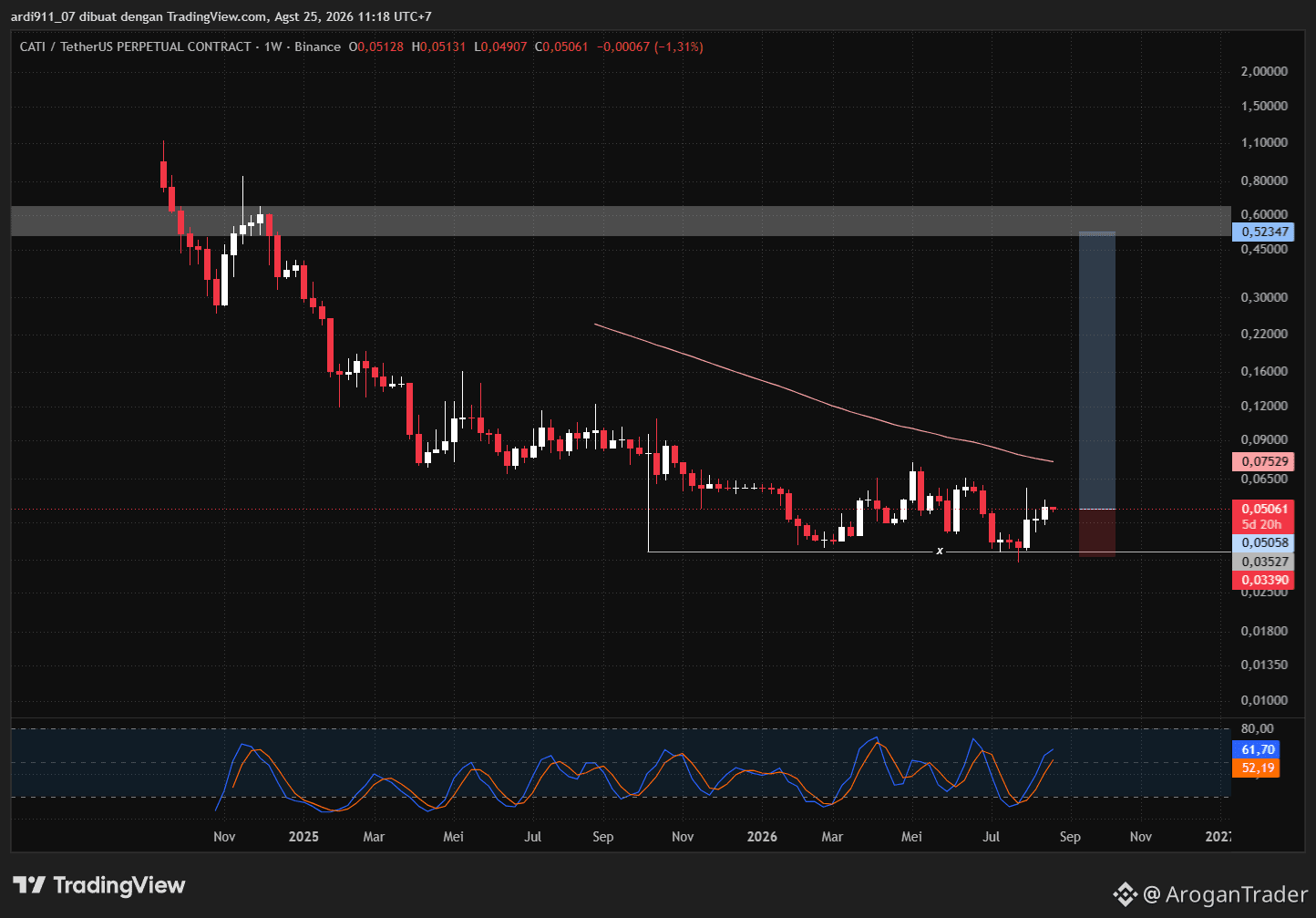
Task: Click the 0,22000 price scale label
Action: coord(1264,334)
